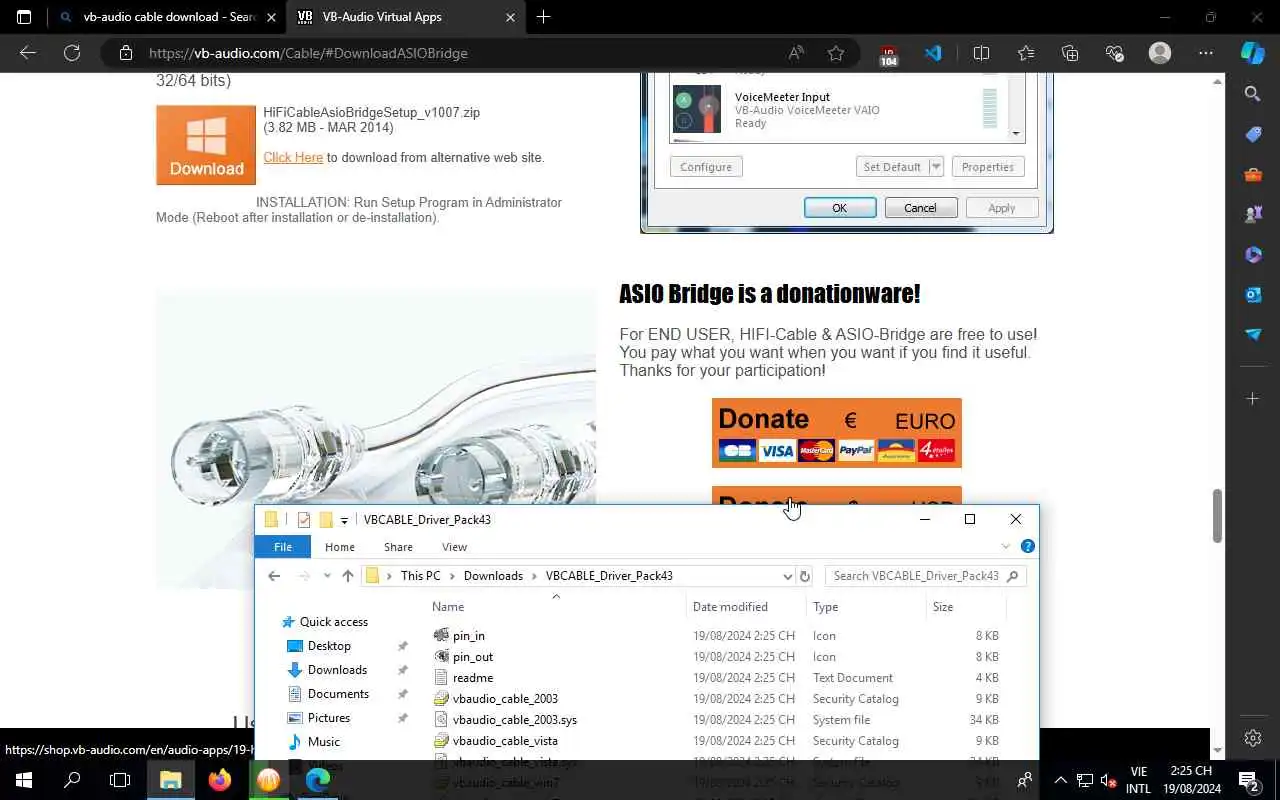Open Explorer recent locations dropdown
Viewport: 1280px width, 800px height.
pos(326,576)
